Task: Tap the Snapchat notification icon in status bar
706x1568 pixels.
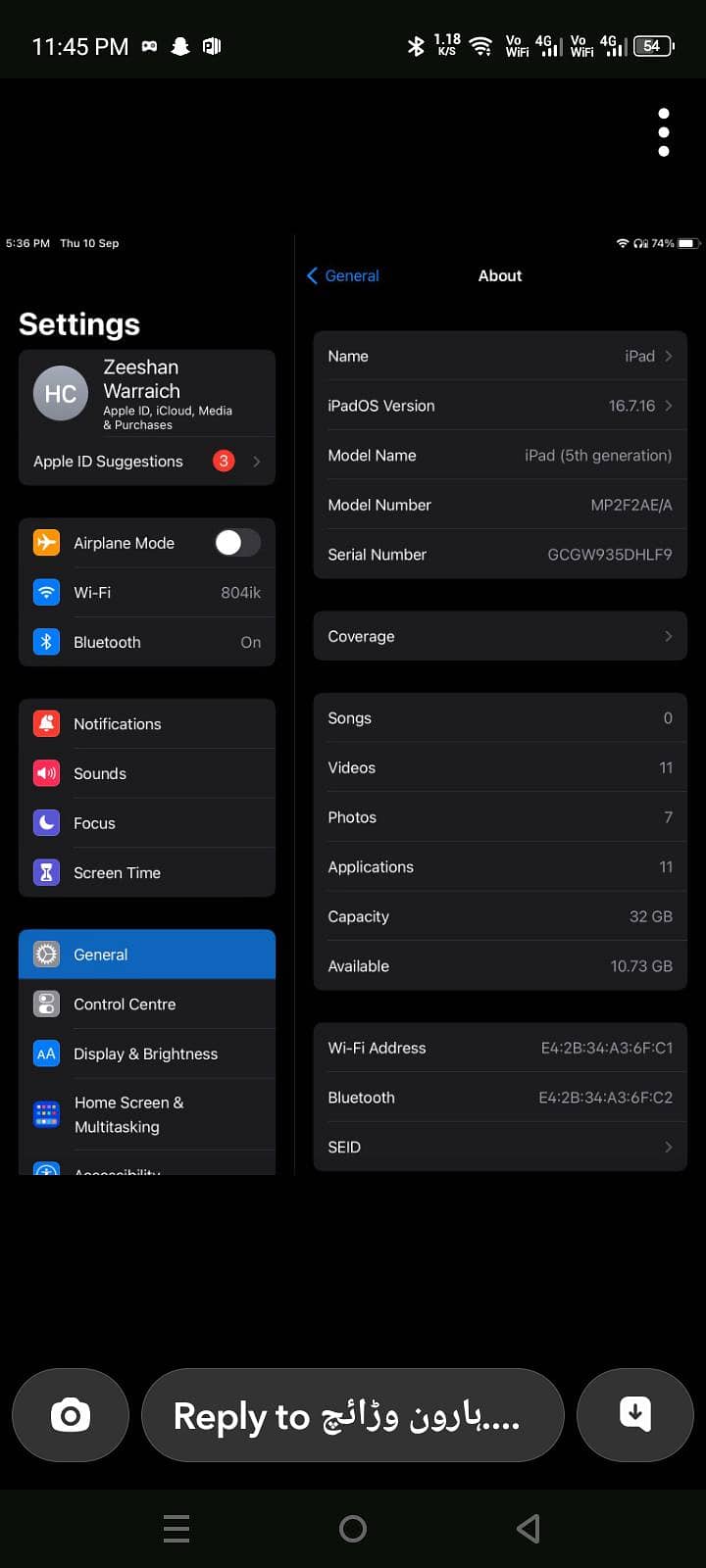Action: tap(180, 46)
